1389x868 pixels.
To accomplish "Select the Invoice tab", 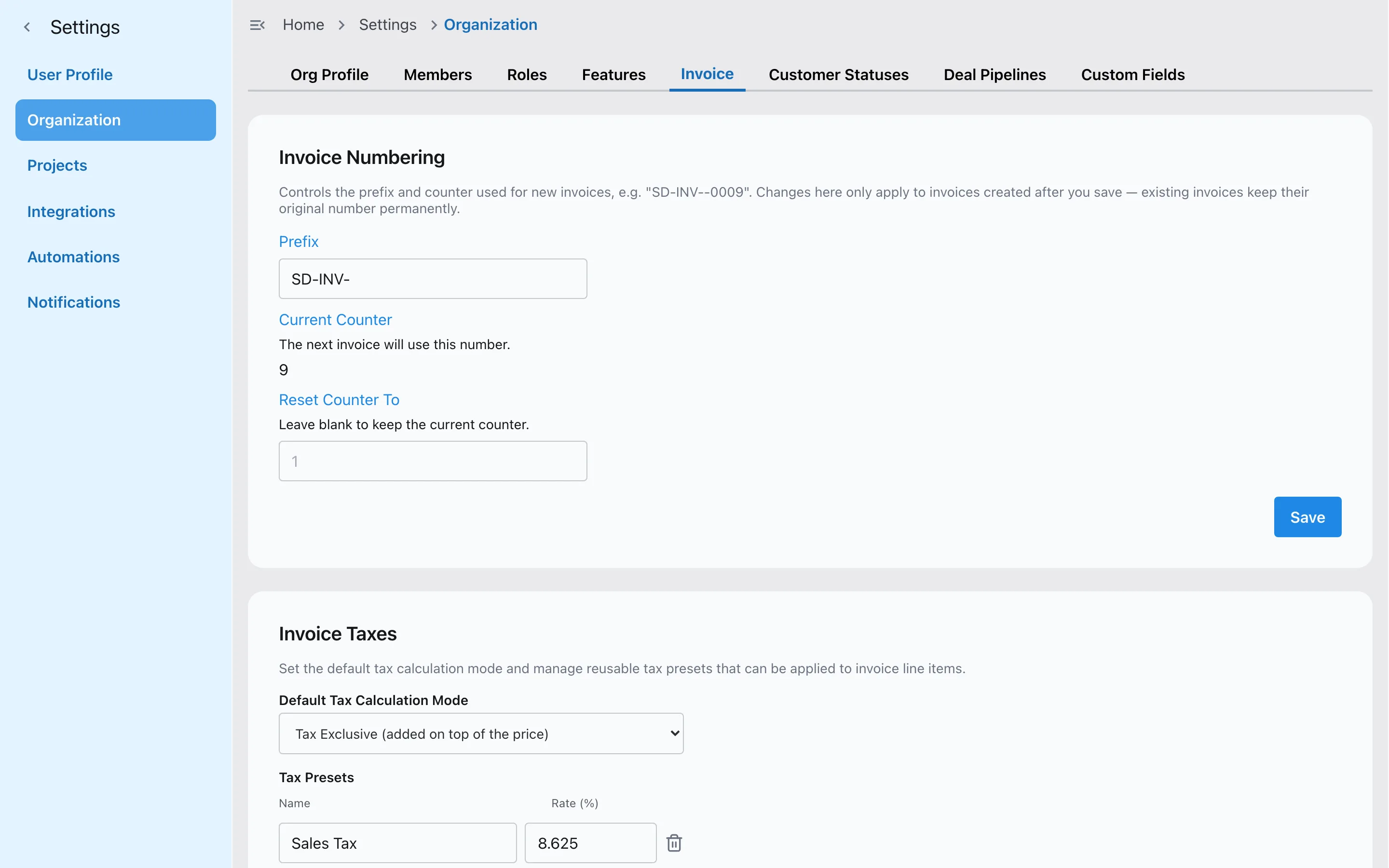I will pyautogui.click(x=707, y=74).
